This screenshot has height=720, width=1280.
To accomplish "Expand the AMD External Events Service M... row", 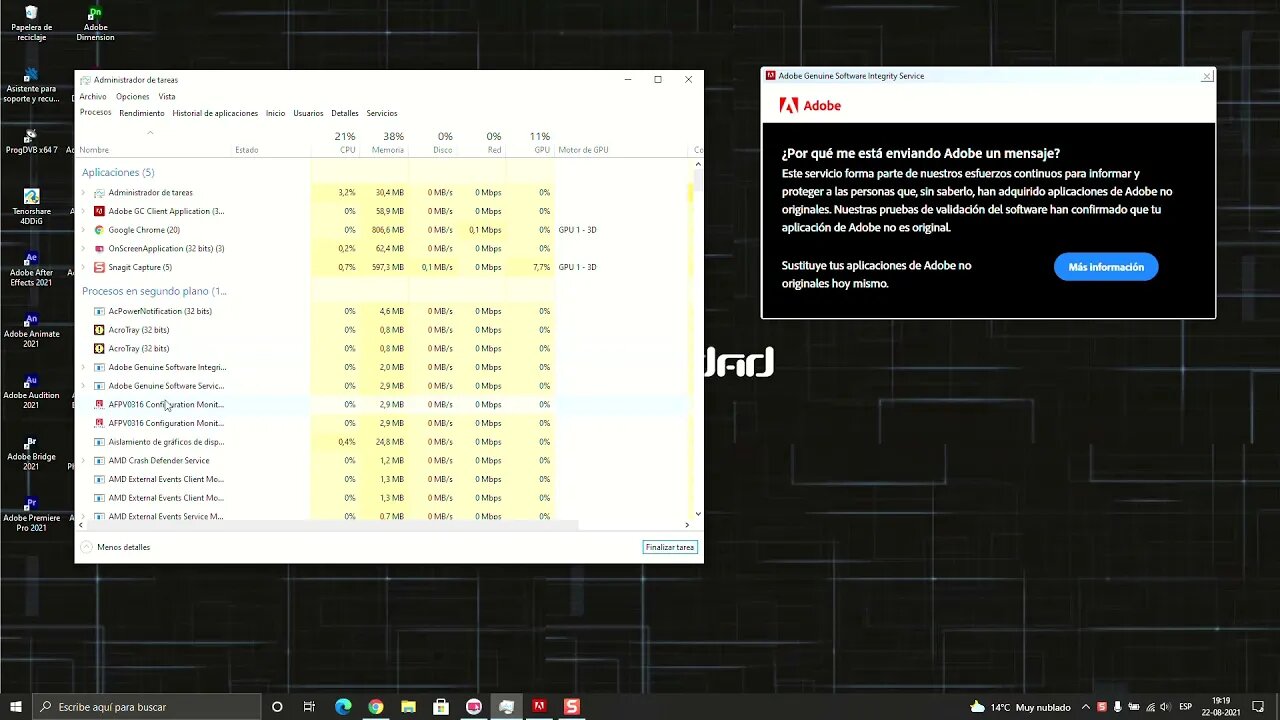I will point(83,516).
